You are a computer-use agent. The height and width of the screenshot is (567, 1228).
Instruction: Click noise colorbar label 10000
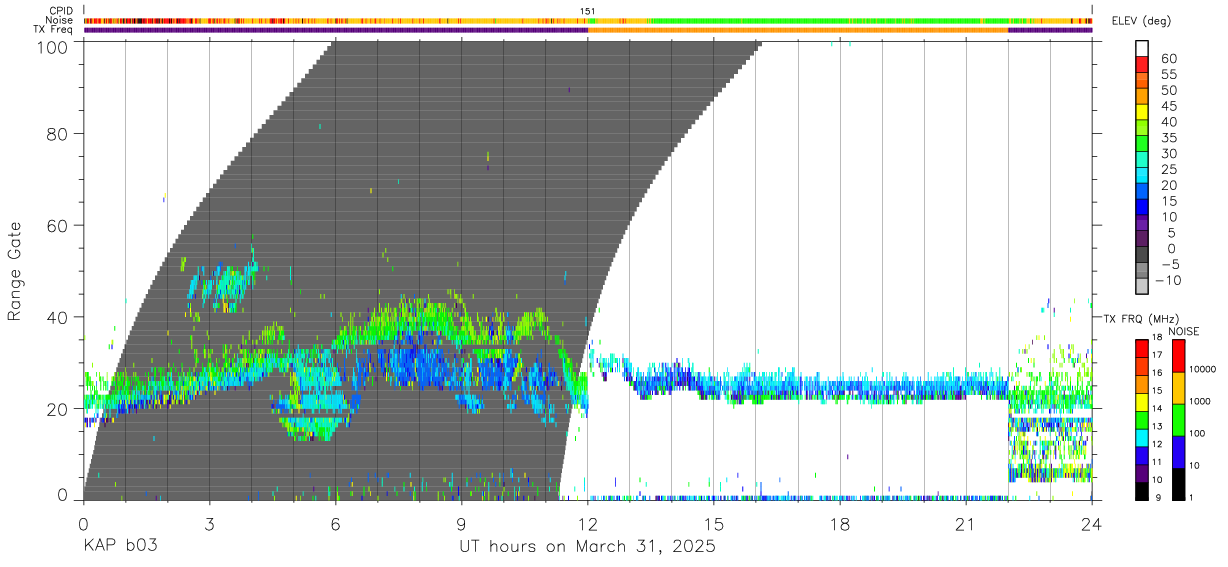click(1201, 369)
